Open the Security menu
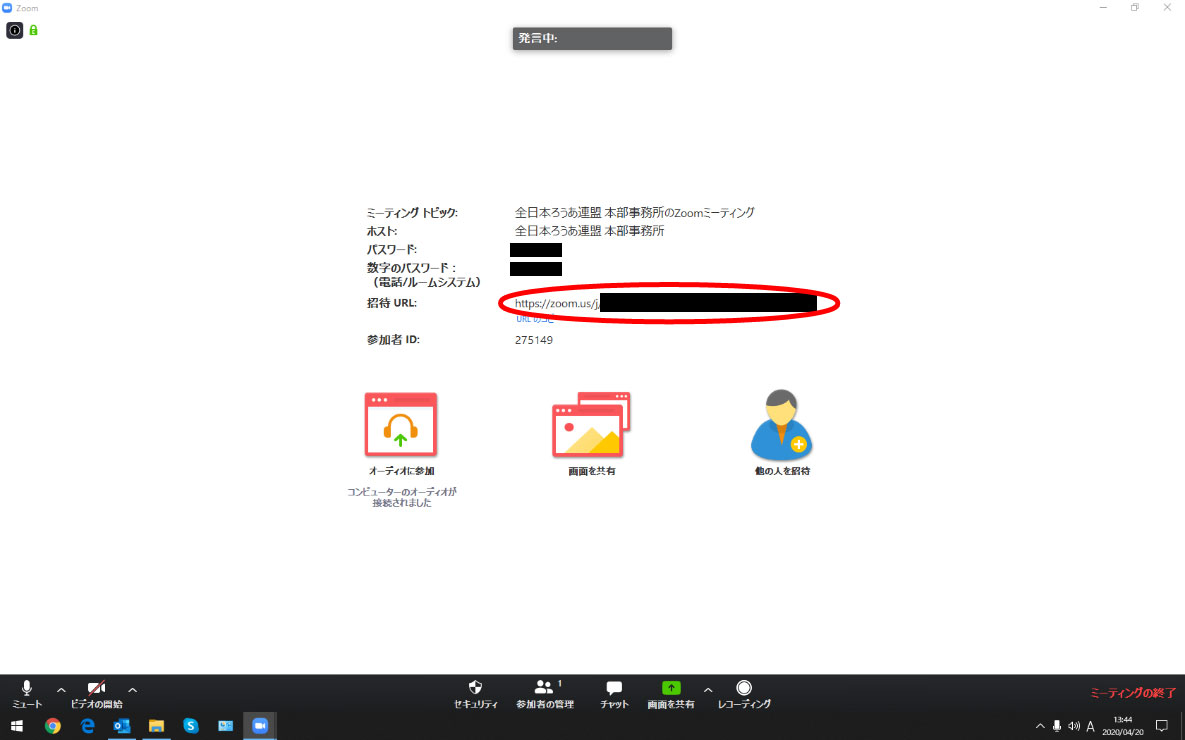 tap(475, 694)
